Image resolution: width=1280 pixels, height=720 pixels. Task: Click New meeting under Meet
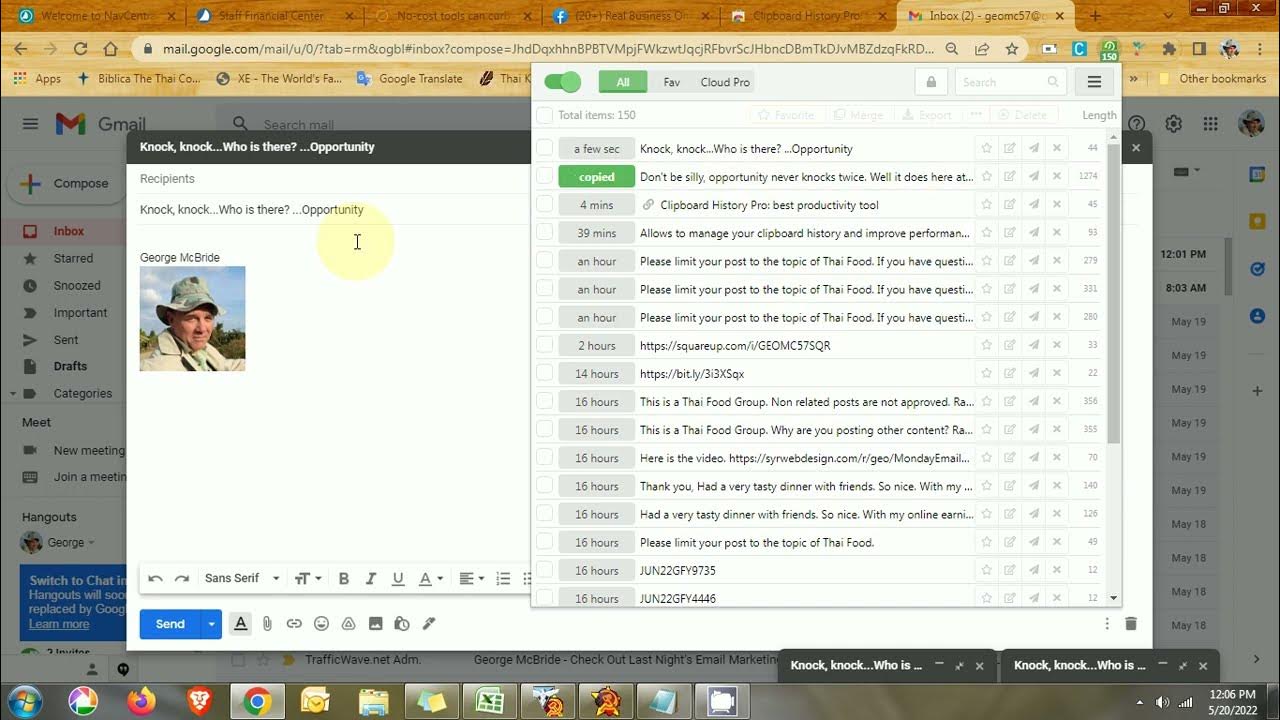click(x=88, y=450)
